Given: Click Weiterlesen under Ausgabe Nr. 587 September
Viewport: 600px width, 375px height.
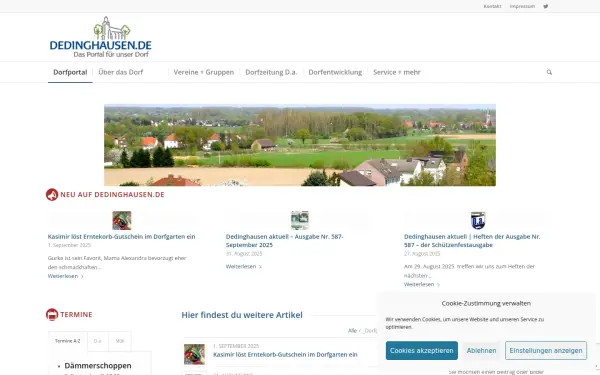Looking at the screenshot, I should tap(243, 266).
